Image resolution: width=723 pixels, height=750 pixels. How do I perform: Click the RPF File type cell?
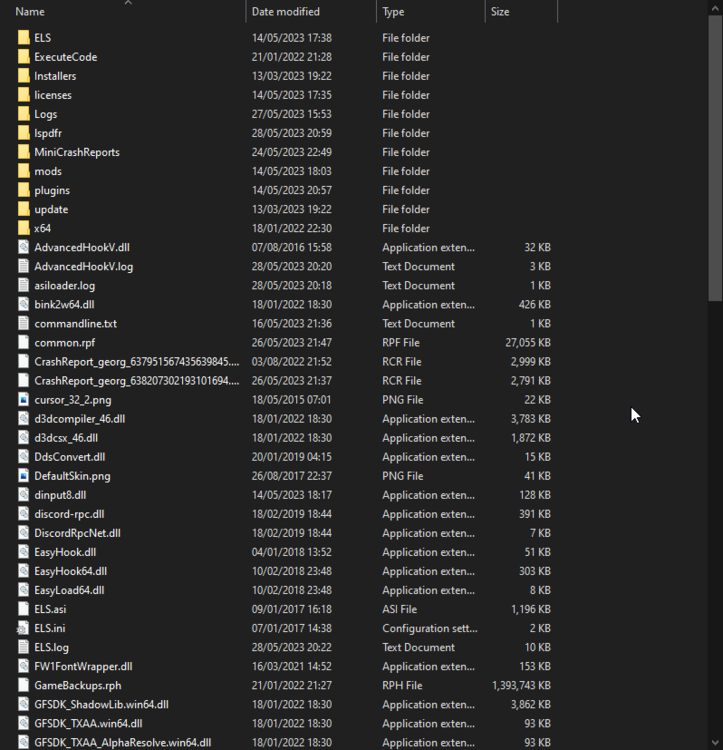(x=401, y=342)
